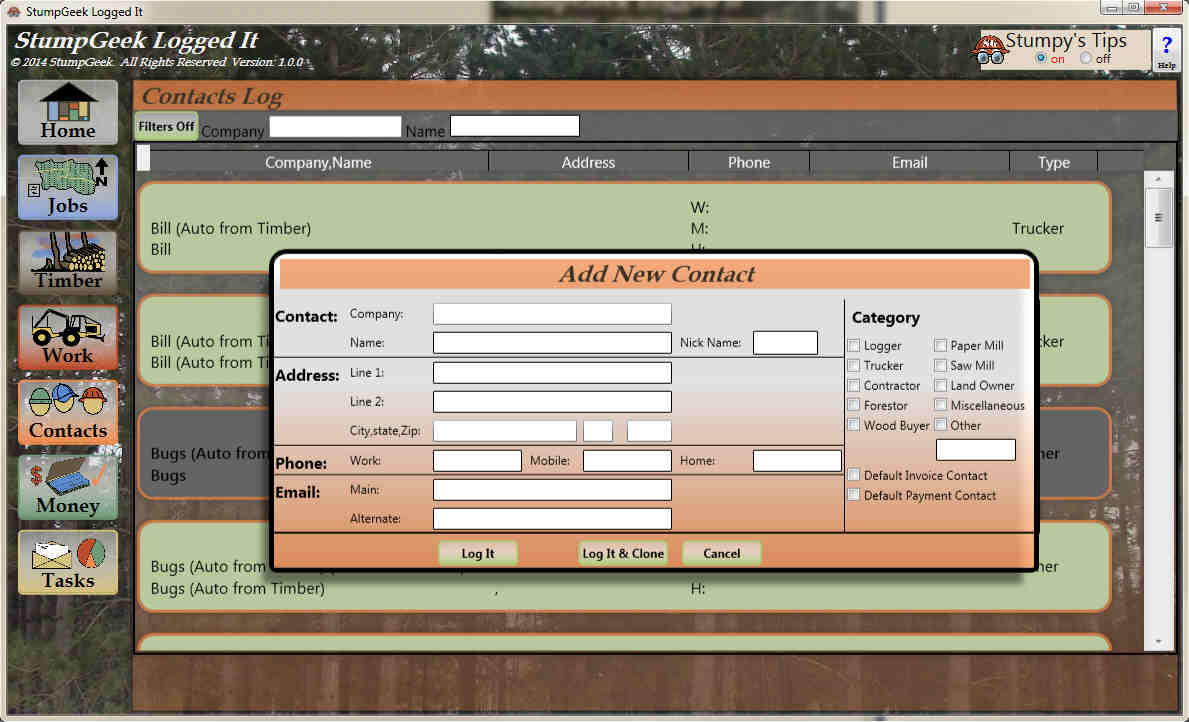The image size is (1189, 722).
Task: Check the Land Owner category
Action: coord(940,385)
